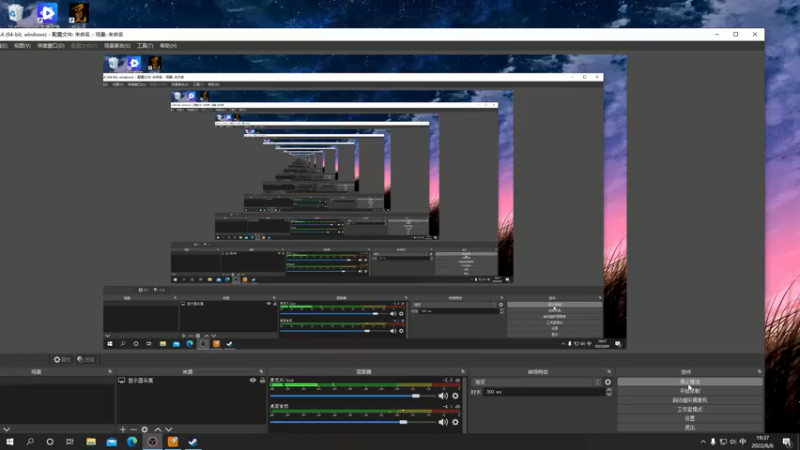Open the gold calligraphy game desktop shortcut
The height and width of the screenshot is (450, 800).
[79, 14]
